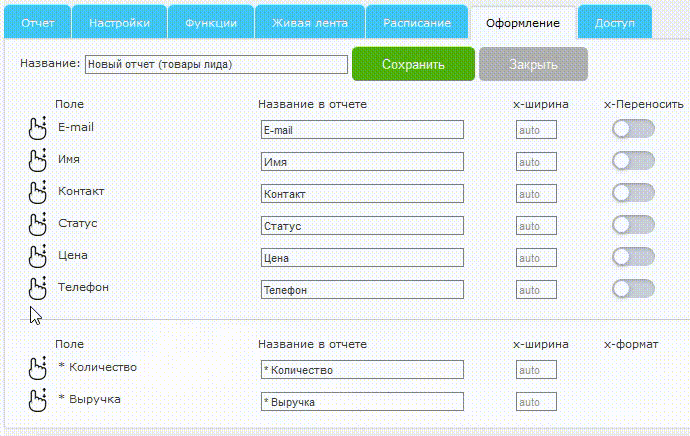
Task: Switch to the Настройки tab
Action: tap(120, 22)
